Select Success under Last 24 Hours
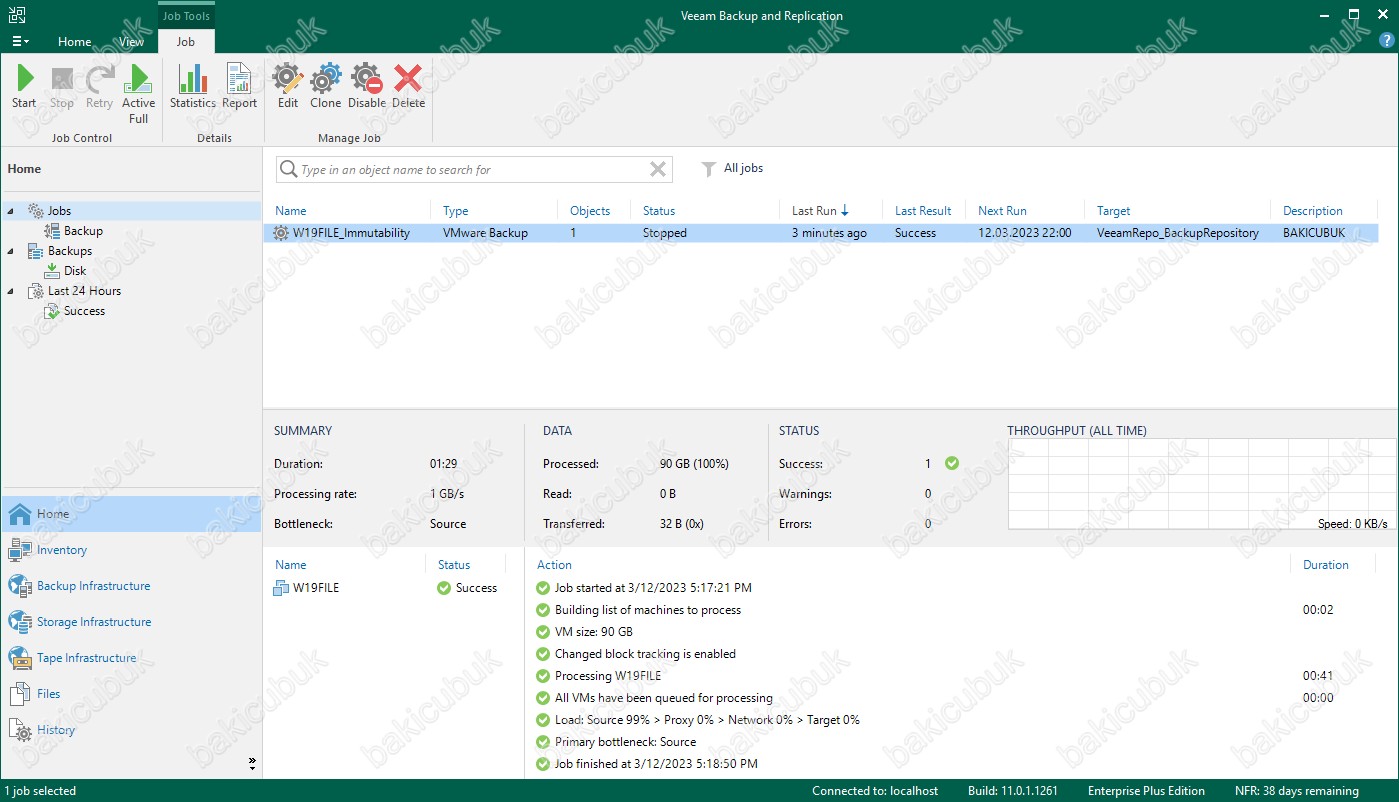Viewport: 1399px width, 802px height. [x=84, y=311]
